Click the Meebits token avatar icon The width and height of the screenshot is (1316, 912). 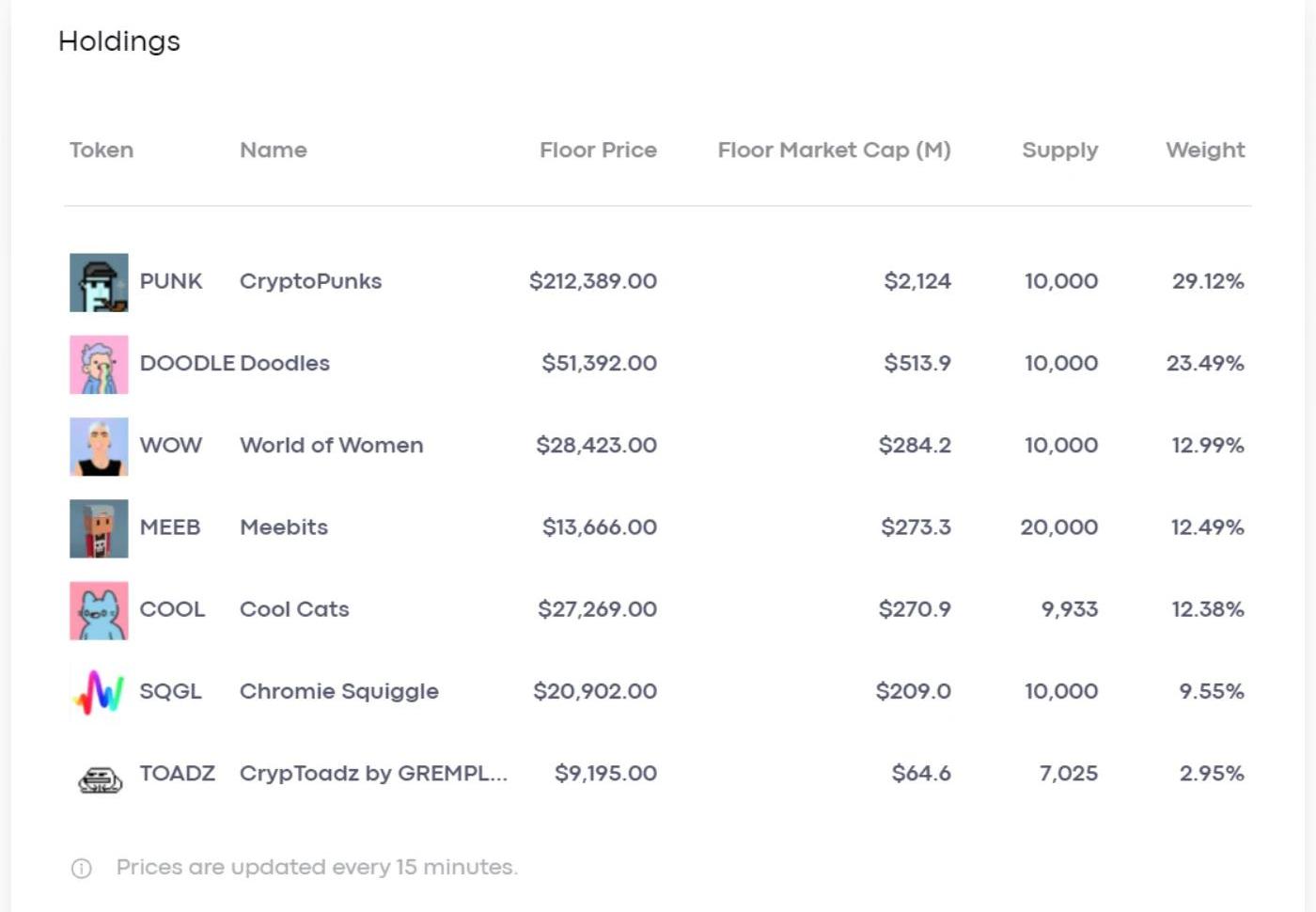tap(99, 527)
